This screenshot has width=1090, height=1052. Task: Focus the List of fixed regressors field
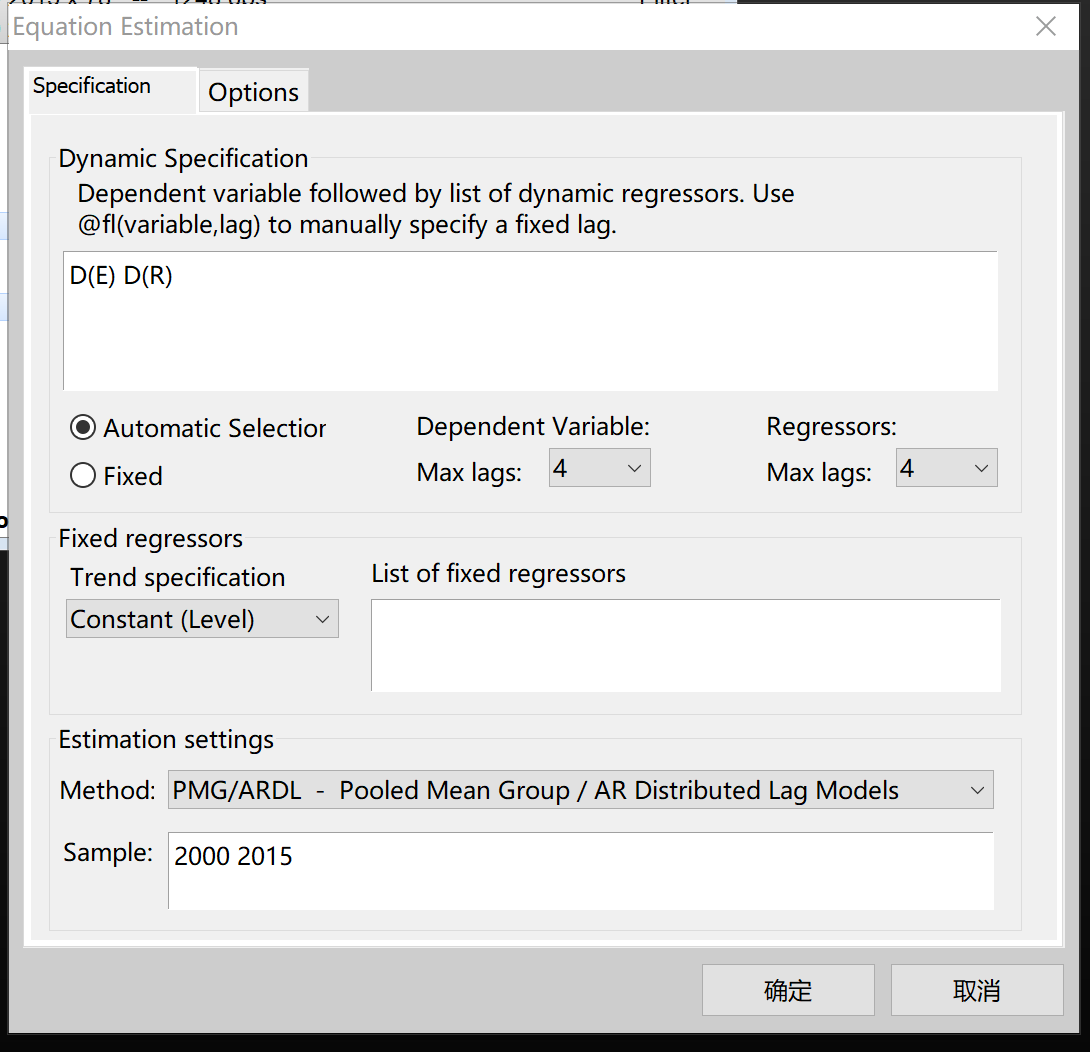coord(685,645)
